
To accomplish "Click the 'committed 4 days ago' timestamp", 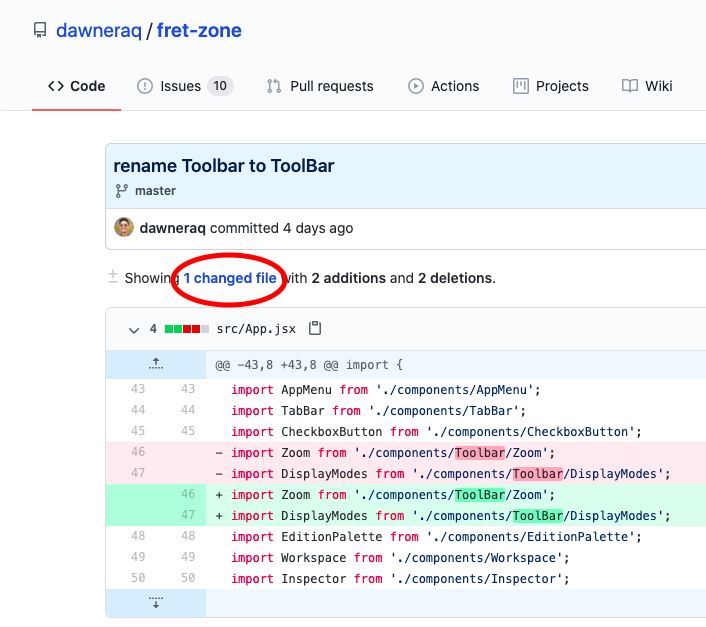I will [281, 228].
